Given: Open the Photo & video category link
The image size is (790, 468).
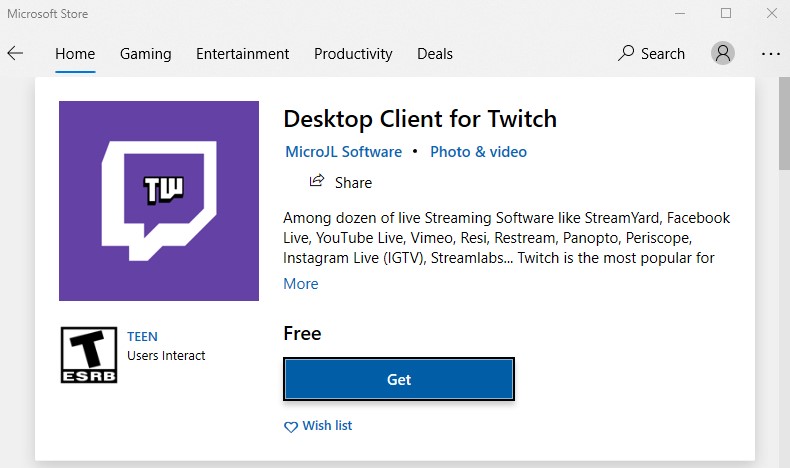Looking at the screenshot, I should click(478, 152).
